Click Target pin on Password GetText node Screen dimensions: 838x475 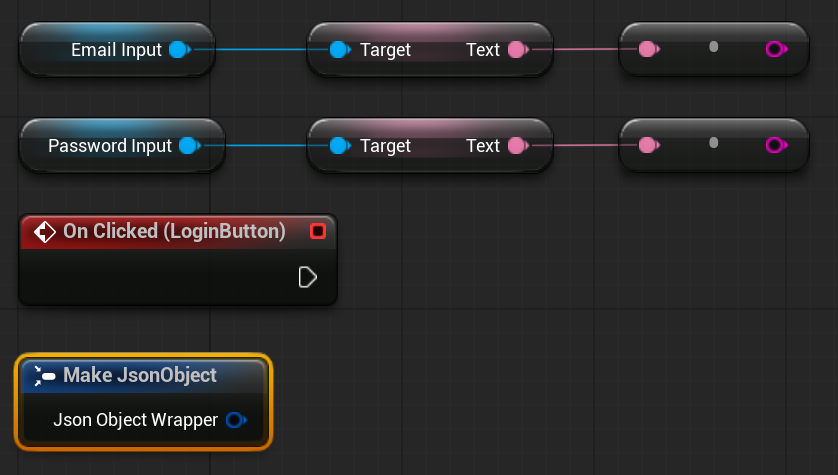click(340, 146)
